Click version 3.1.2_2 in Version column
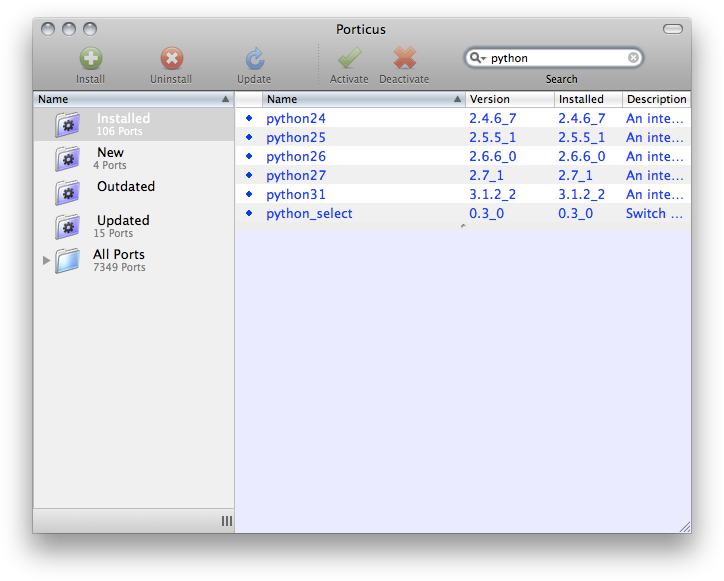The height and width of the screenshot is (581, 724). [x=493, y=195]
